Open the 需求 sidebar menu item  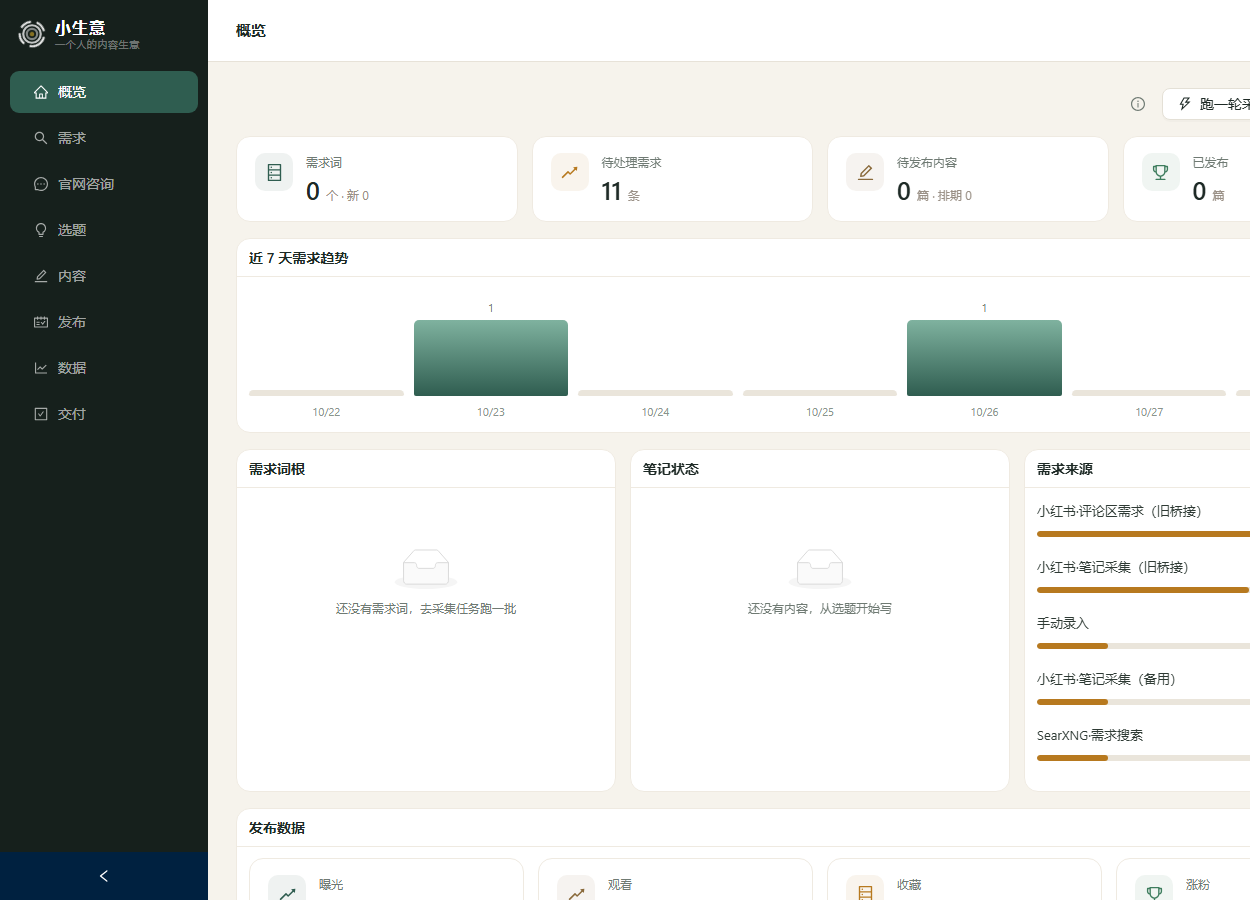point(104,138)
